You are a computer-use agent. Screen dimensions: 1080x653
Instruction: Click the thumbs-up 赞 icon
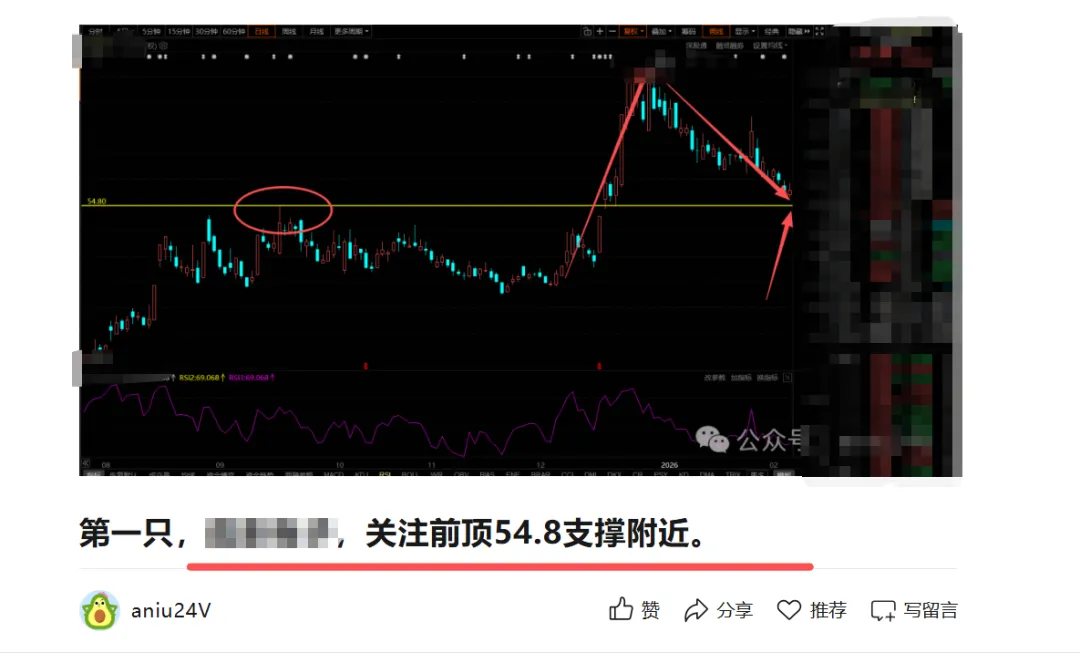[621, 609]
